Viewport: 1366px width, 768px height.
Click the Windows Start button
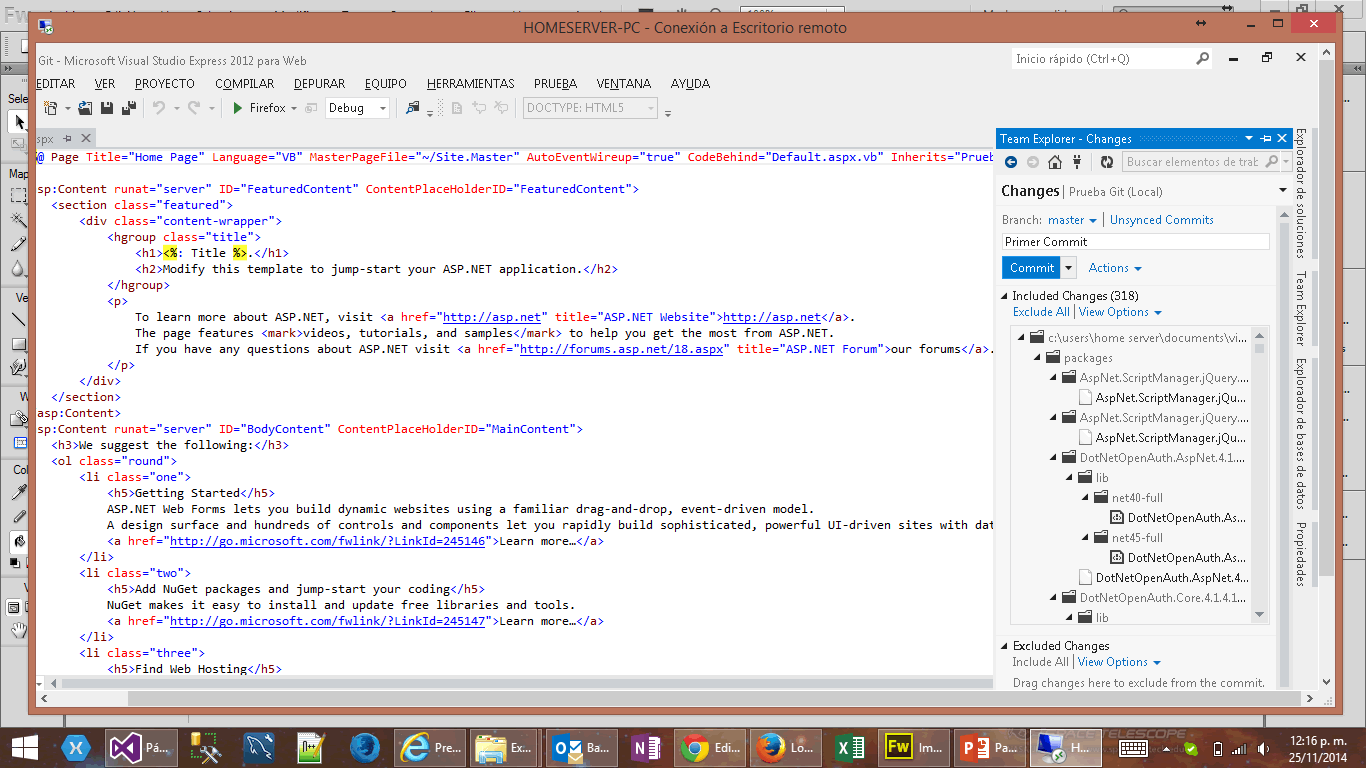tap(24, 748)
